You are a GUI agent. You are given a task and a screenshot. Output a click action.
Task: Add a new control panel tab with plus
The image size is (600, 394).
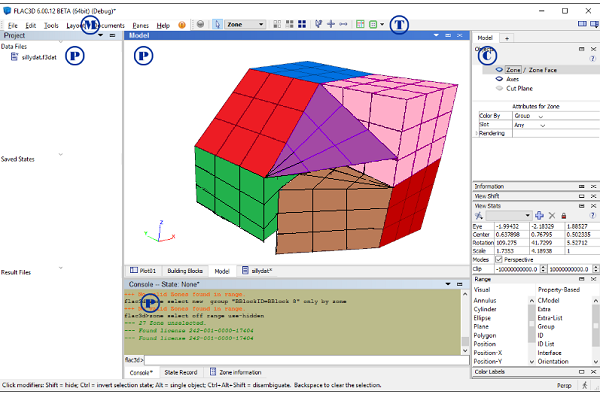[507, 38]
